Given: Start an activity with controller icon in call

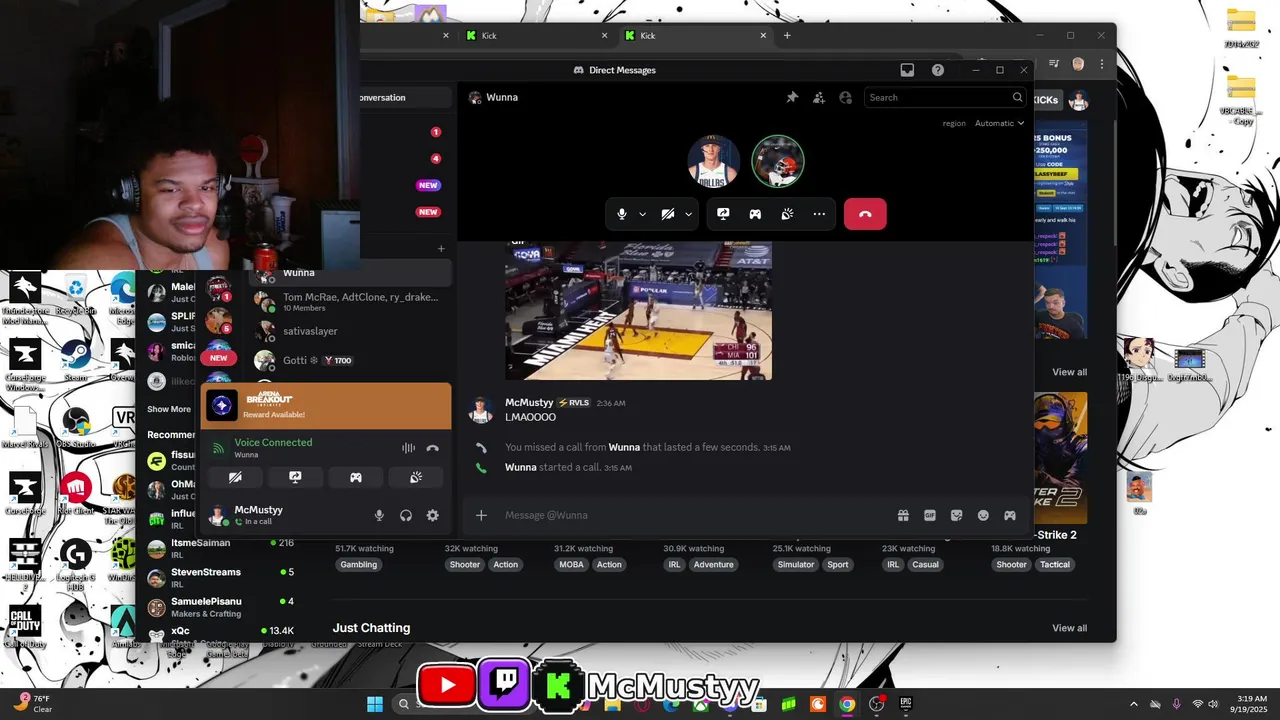Looking at the screenshot, I should (755, 214).
